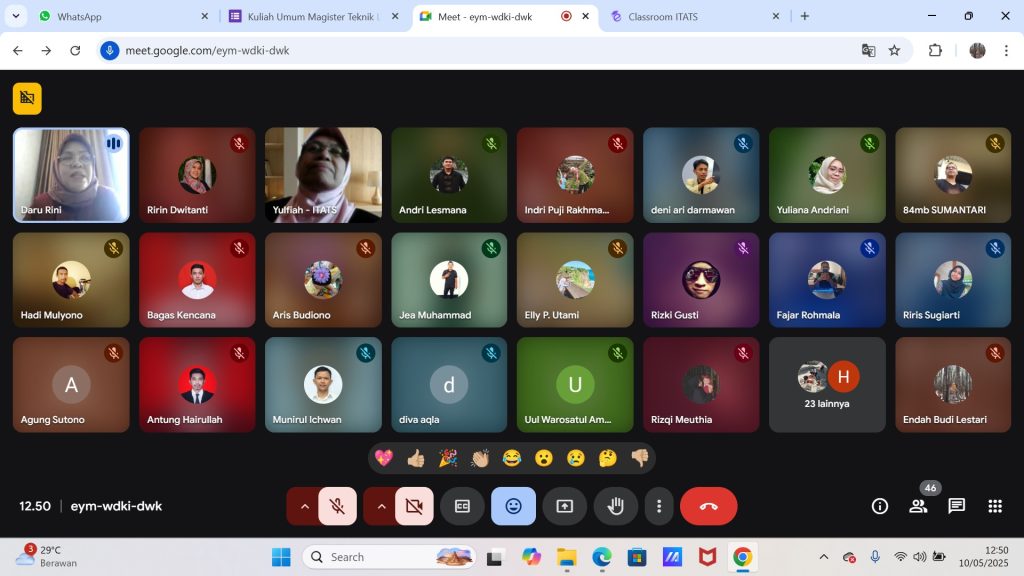This screenshot has width=1024, height=576.
Task: Click Munirul Ichwan participant tile
Action: click(323, 385)
